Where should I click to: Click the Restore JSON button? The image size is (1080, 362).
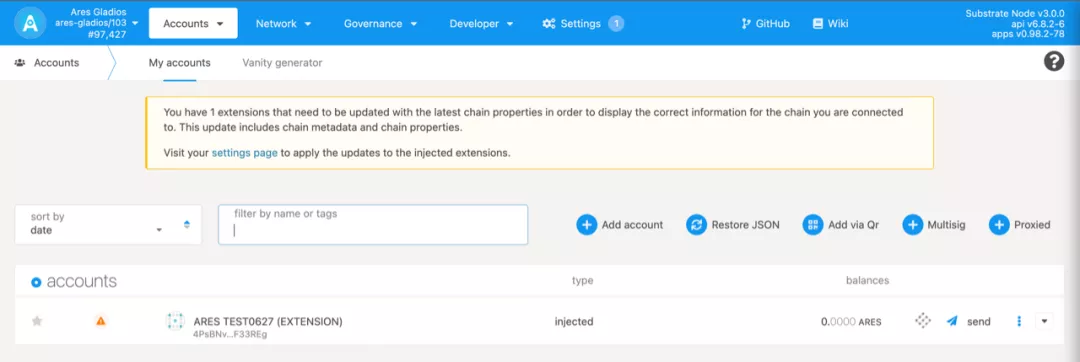coord(733,224)
